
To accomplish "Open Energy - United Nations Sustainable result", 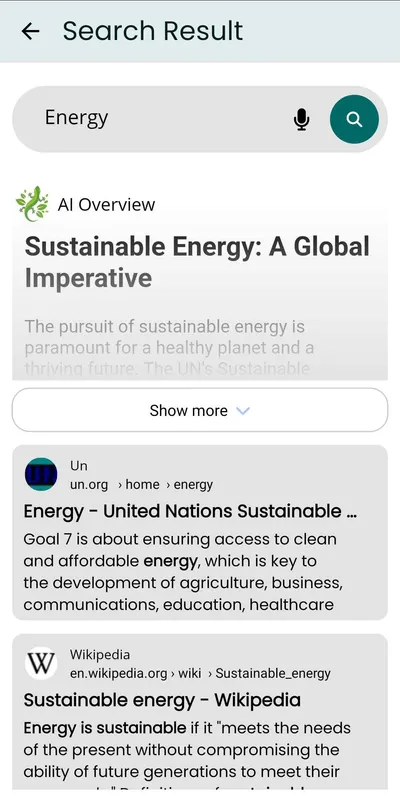I will 190,511.
